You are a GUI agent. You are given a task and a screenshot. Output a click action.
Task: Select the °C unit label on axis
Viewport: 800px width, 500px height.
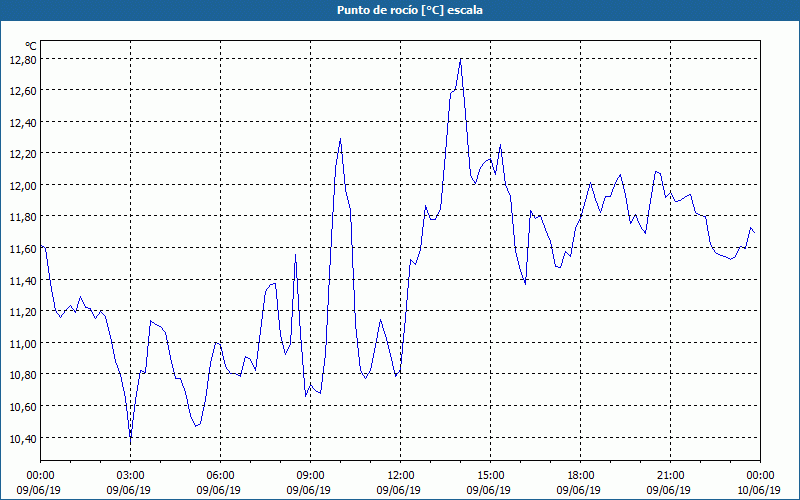coord(31,46)
